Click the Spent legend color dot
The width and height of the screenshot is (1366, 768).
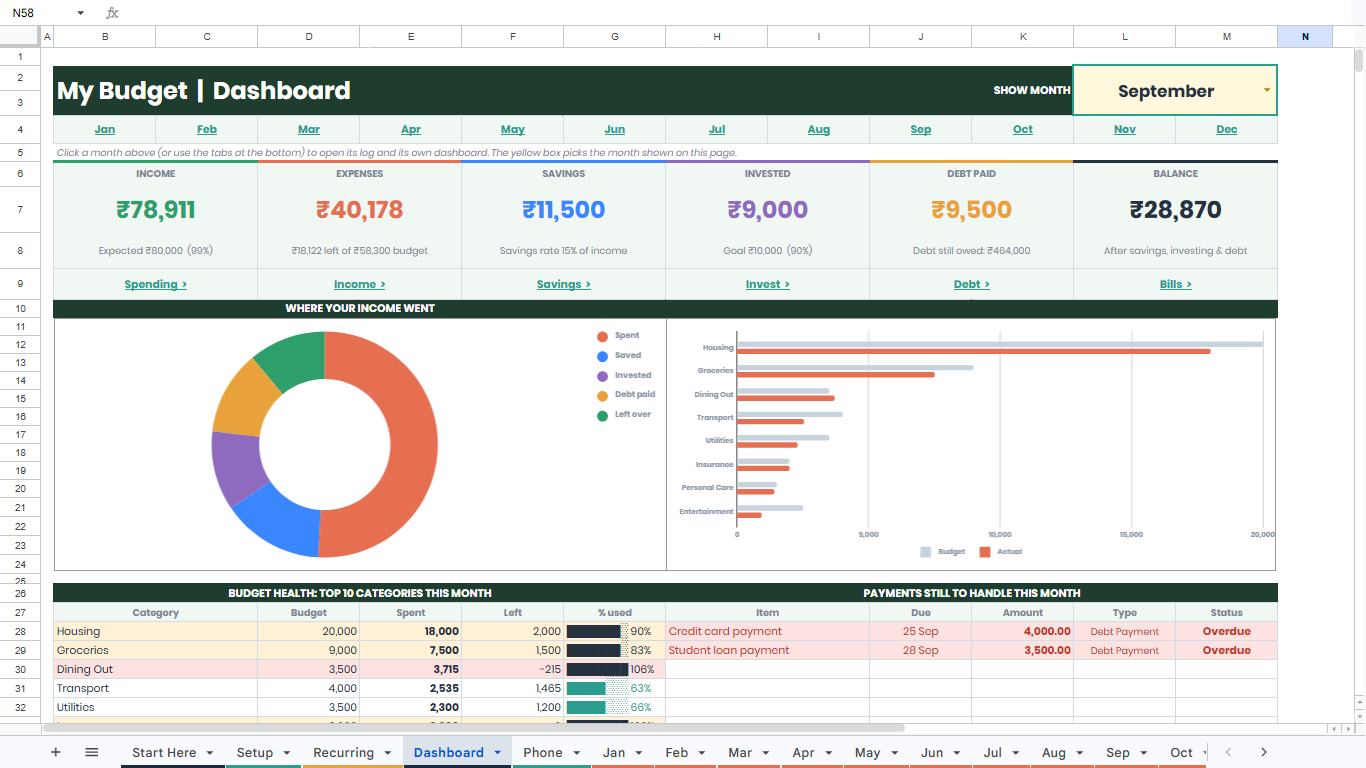point(602,337)
